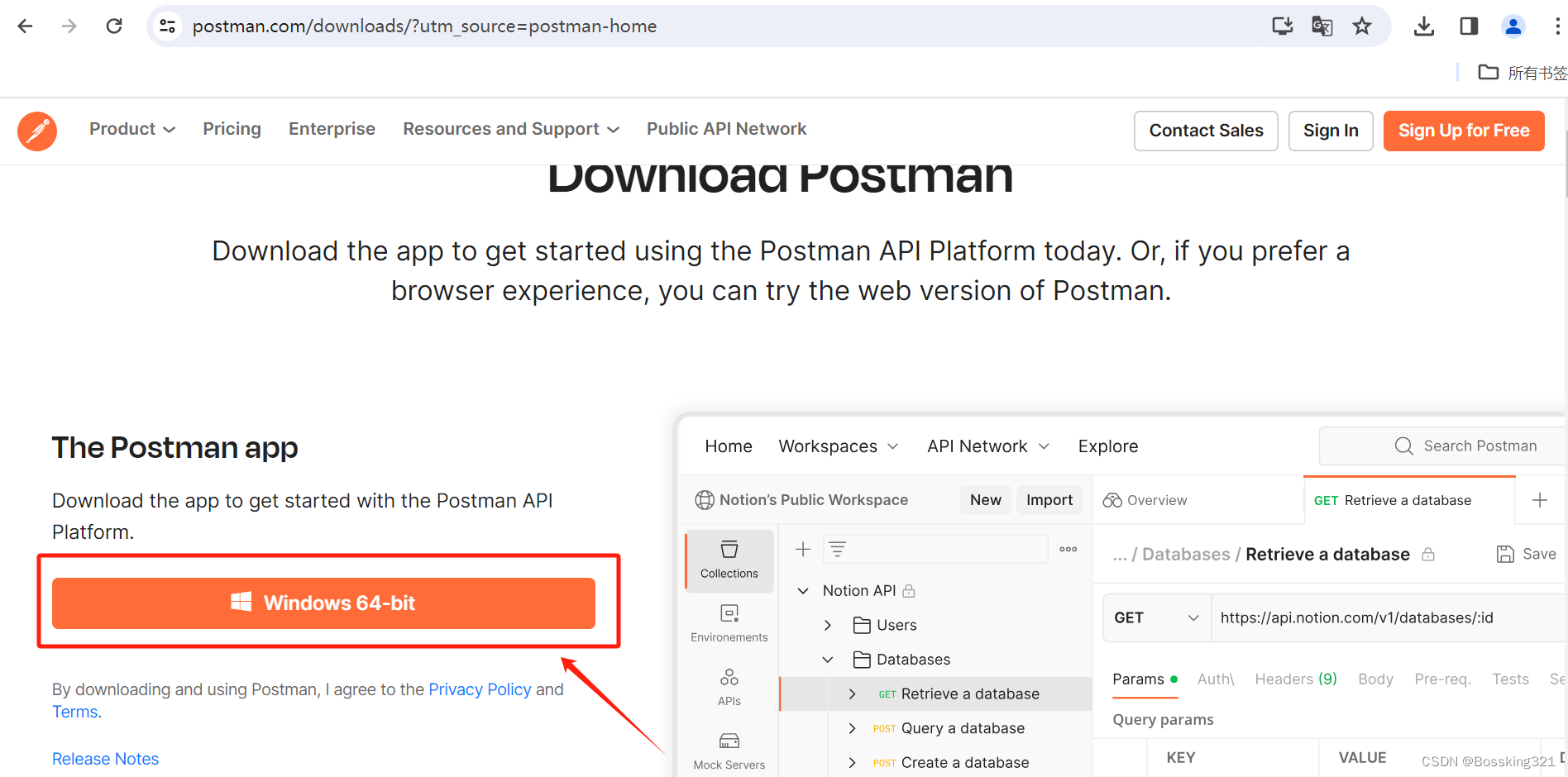1568x777 pixels.
Task: Click the Import button in workspace
Action: coord(1049,500)
